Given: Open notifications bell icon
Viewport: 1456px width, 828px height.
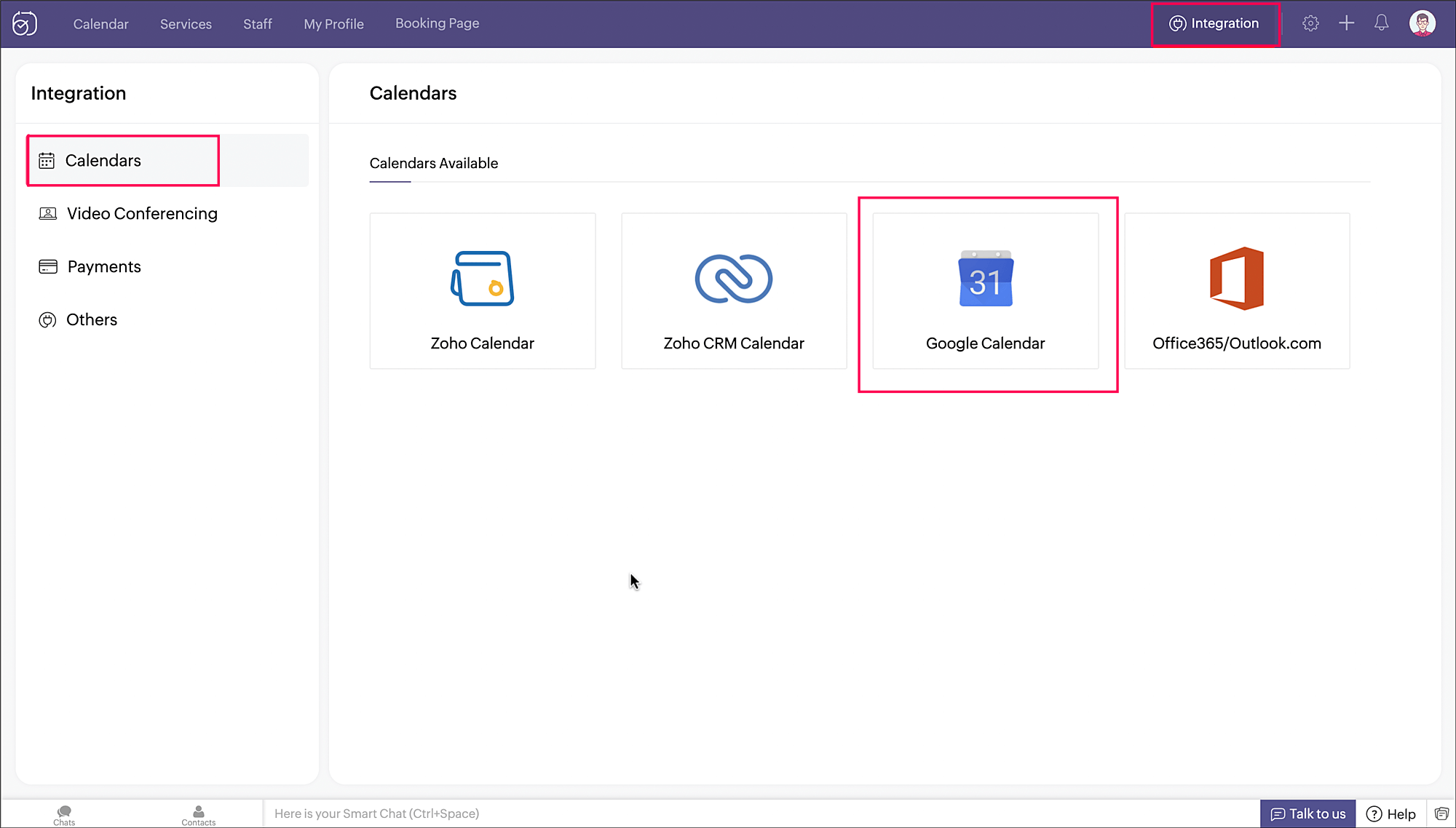Looking at the screenshot, I should [1381, 23].
